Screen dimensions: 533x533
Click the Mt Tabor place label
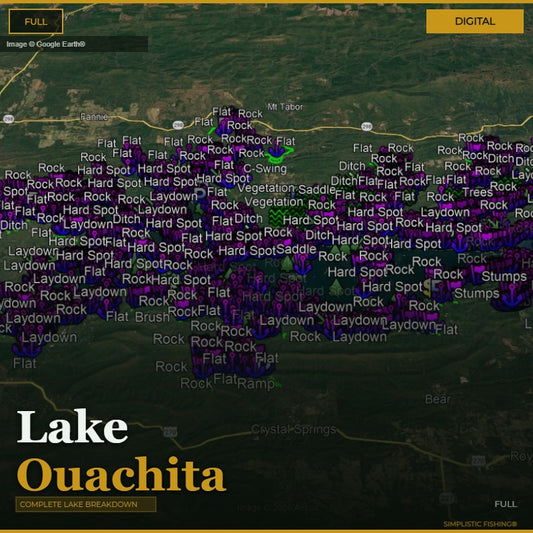[285, 107]
